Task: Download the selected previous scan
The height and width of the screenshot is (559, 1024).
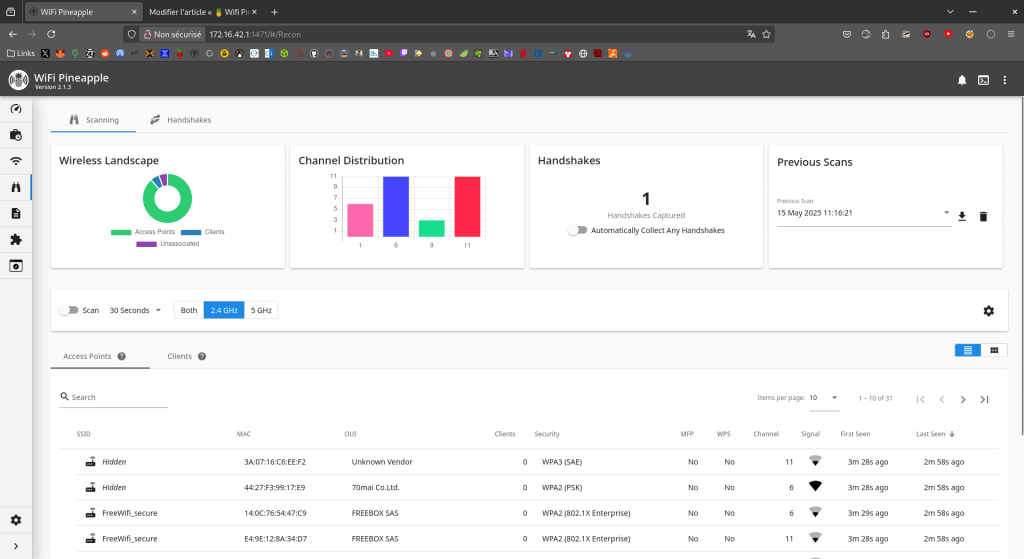Action: 962,216
